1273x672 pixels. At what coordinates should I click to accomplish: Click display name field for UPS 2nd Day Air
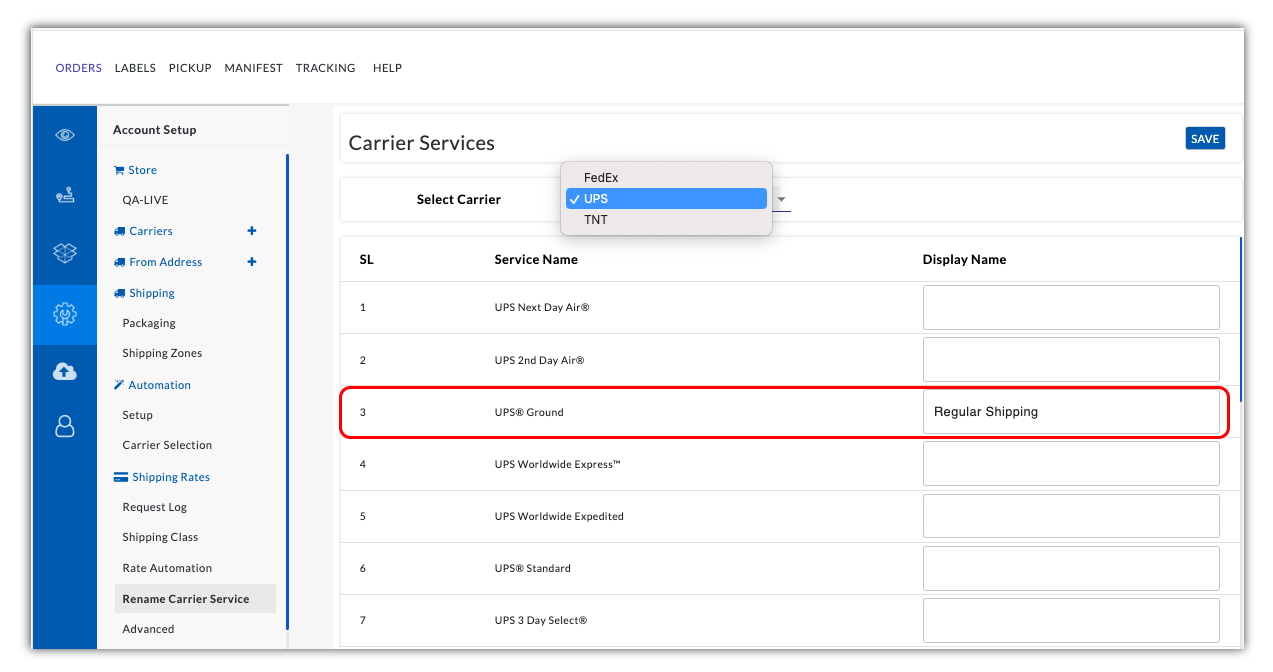1071,359
